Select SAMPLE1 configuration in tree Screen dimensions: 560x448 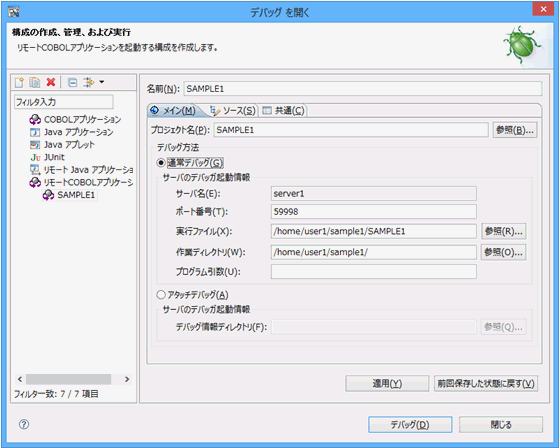click(x=76, y=195)
